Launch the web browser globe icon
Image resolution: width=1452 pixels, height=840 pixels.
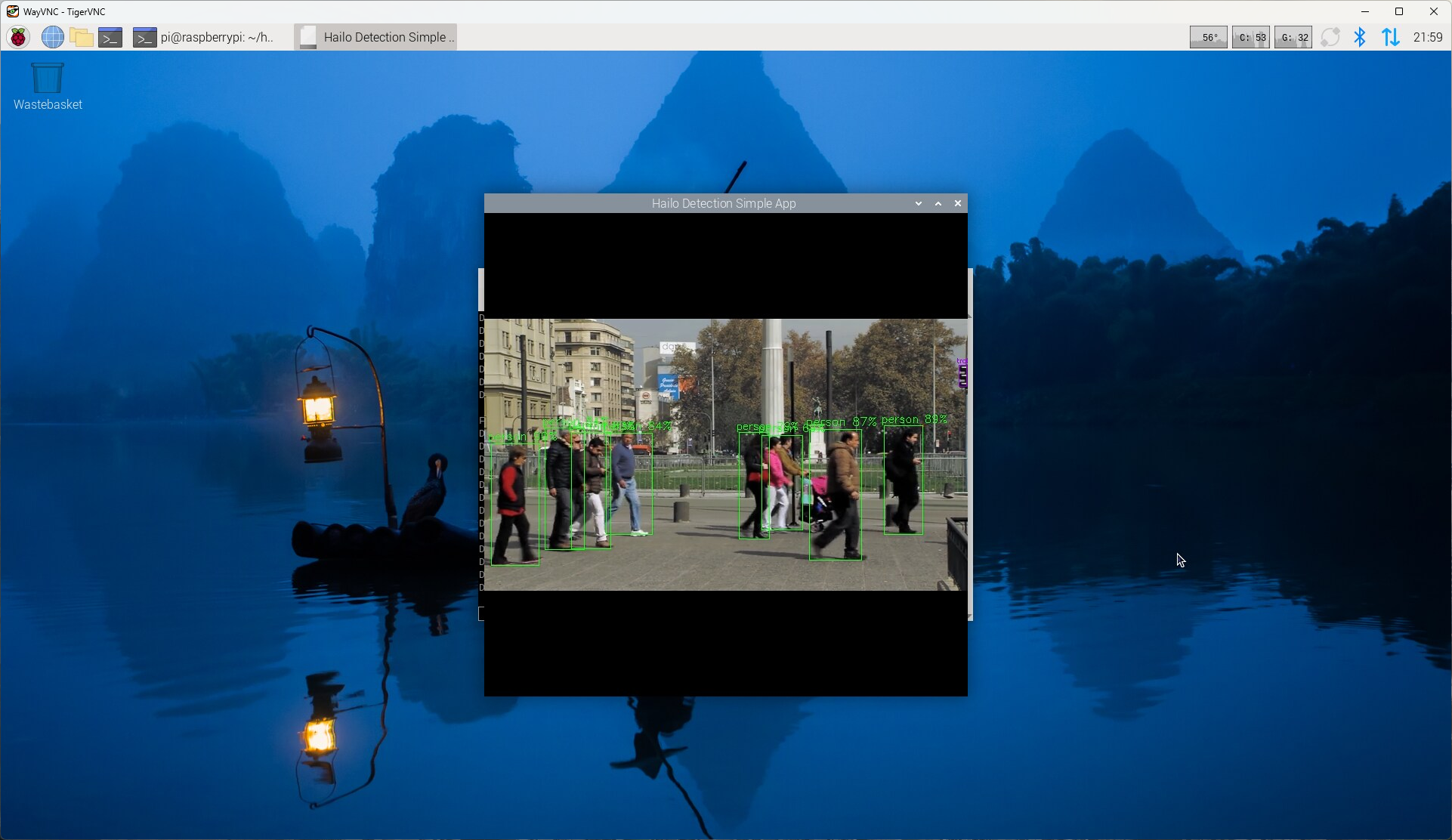(52, 37)
